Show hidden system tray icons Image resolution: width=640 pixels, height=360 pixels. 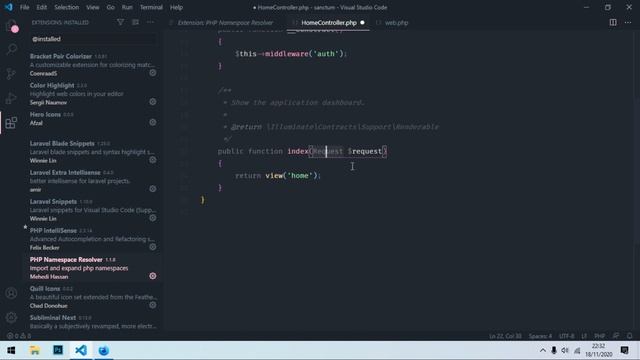point(542,350)
